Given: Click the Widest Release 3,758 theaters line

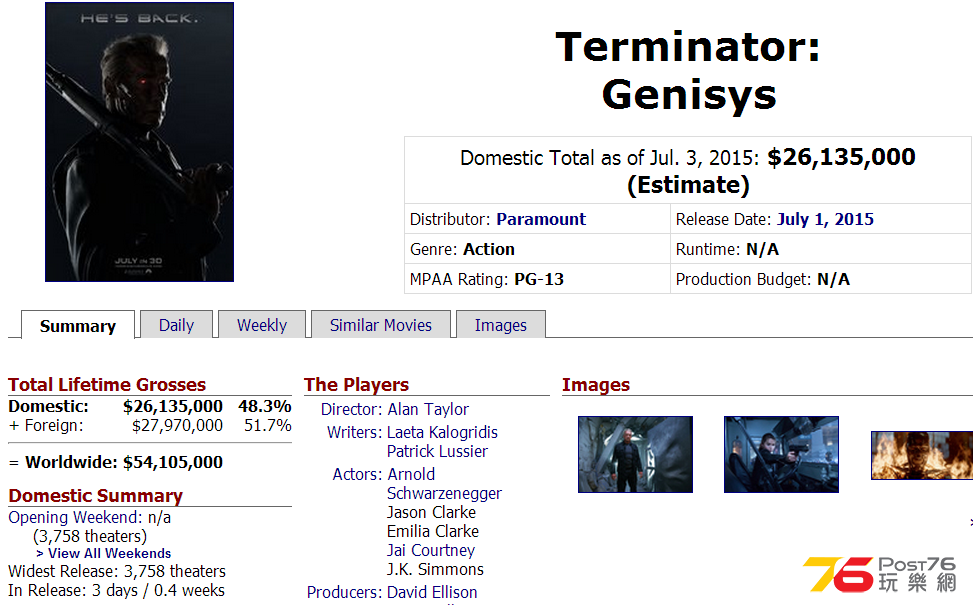Looking at the screenshot, I should click(117, 571).
